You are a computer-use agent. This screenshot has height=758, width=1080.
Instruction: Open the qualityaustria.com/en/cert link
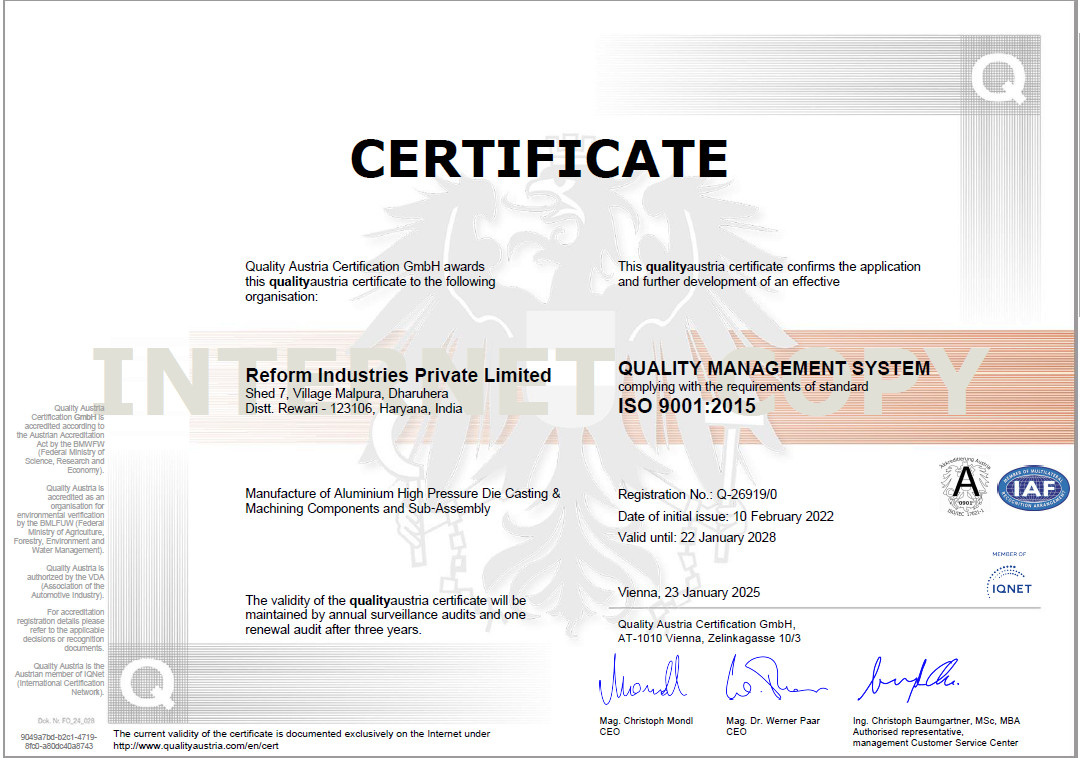click(195, 746)
